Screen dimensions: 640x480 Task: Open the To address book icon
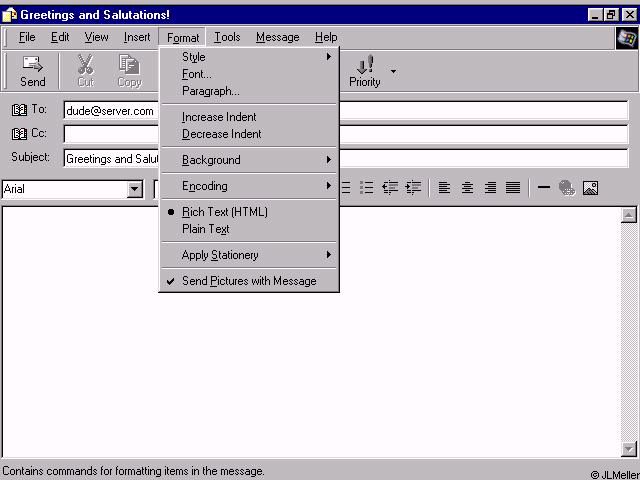pos(19,110)
